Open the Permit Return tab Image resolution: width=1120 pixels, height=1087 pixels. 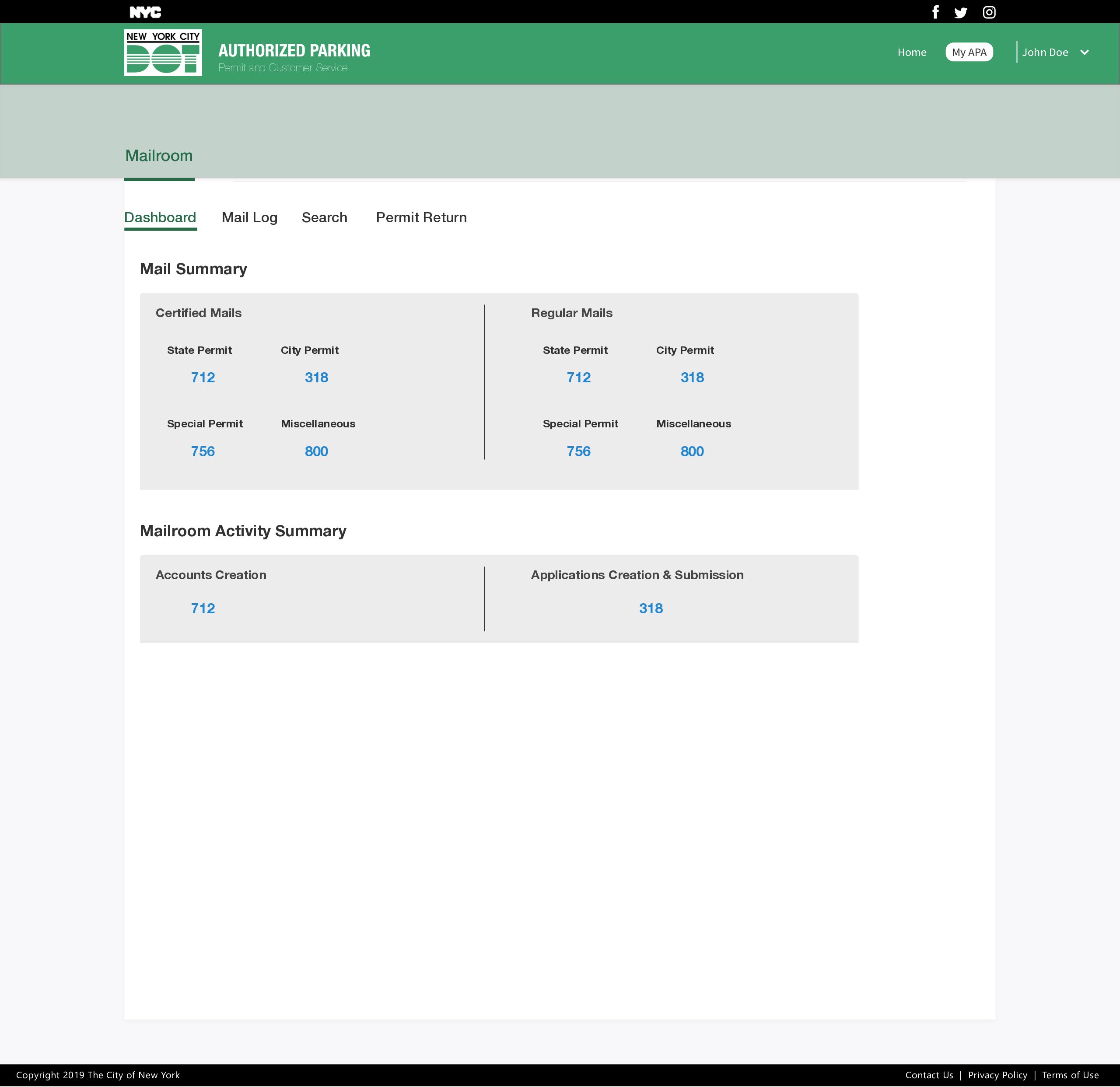tap(421, 218)
